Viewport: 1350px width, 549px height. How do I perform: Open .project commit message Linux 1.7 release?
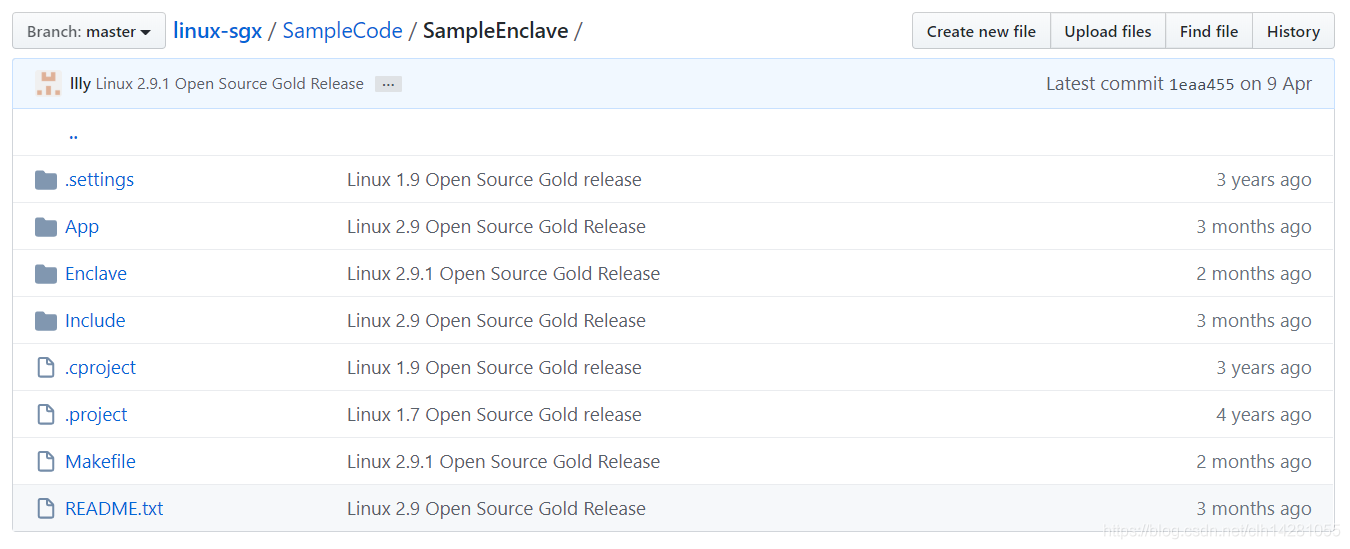point(494,415)
